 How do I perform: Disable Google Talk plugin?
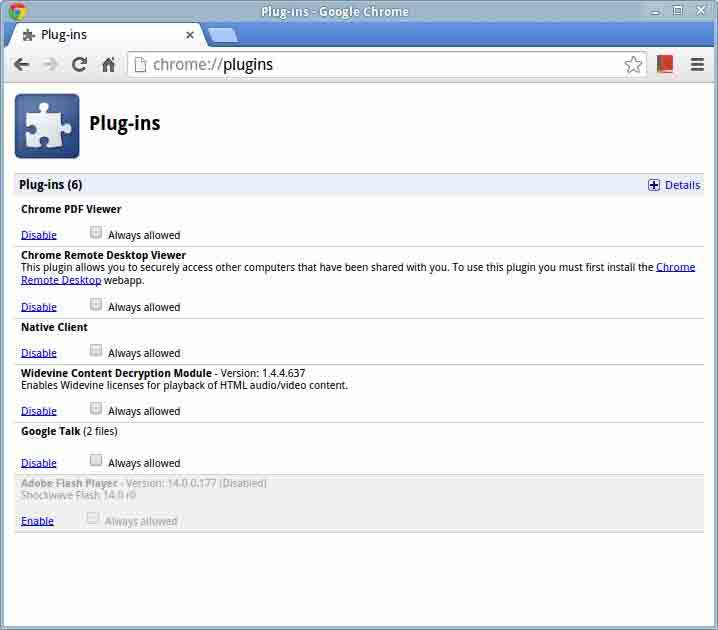38,463
